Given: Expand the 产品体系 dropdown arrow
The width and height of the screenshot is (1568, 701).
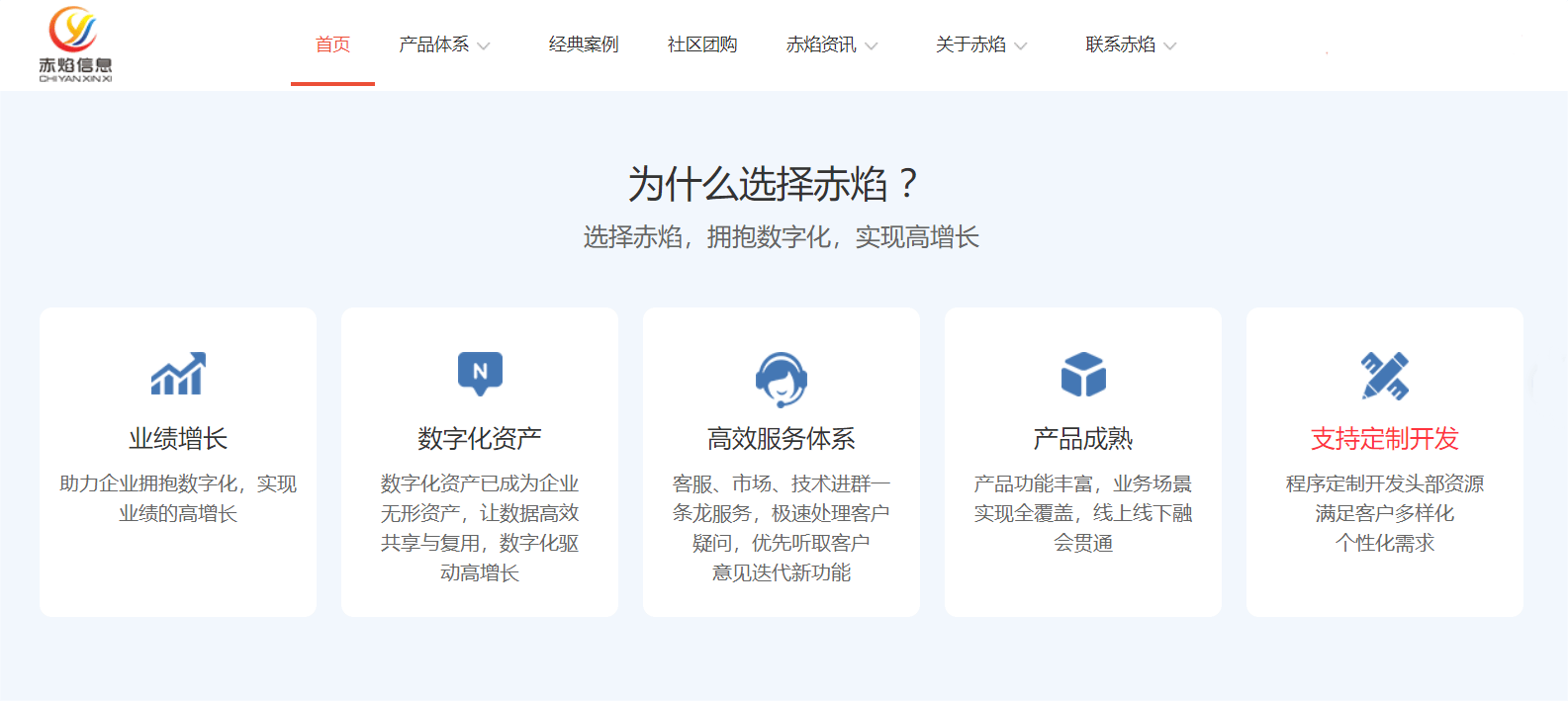Looking at the screenshot, I should point(484,45).
